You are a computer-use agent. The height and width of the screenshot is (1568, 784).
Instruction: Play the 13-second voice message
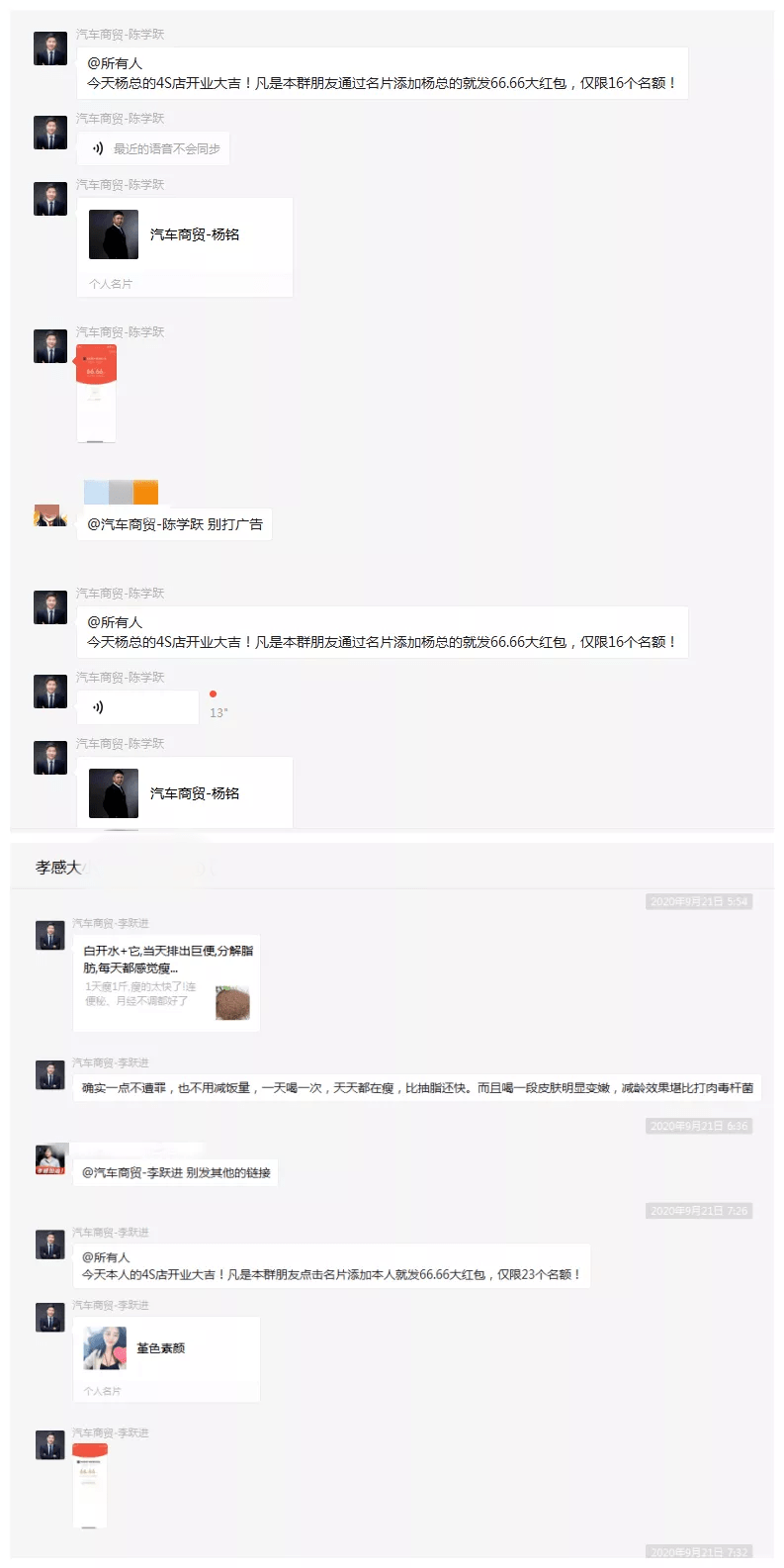[x=137, y=707]
